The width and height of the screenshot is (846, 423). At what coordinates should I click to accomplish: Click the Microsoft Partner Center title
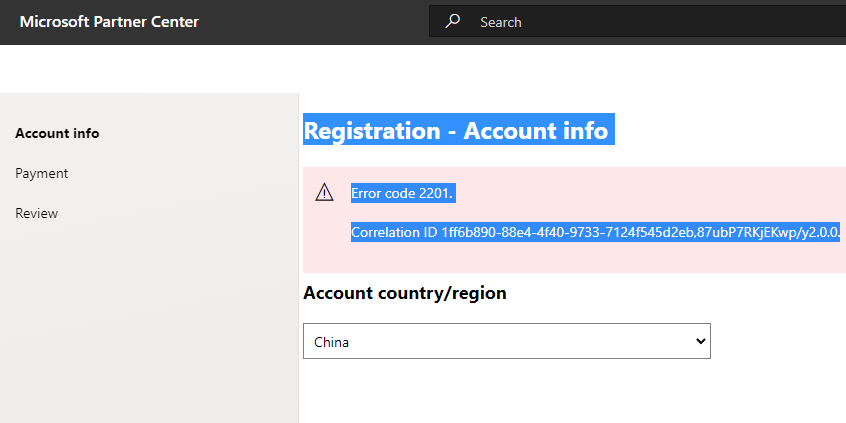[x=110, y=22]
